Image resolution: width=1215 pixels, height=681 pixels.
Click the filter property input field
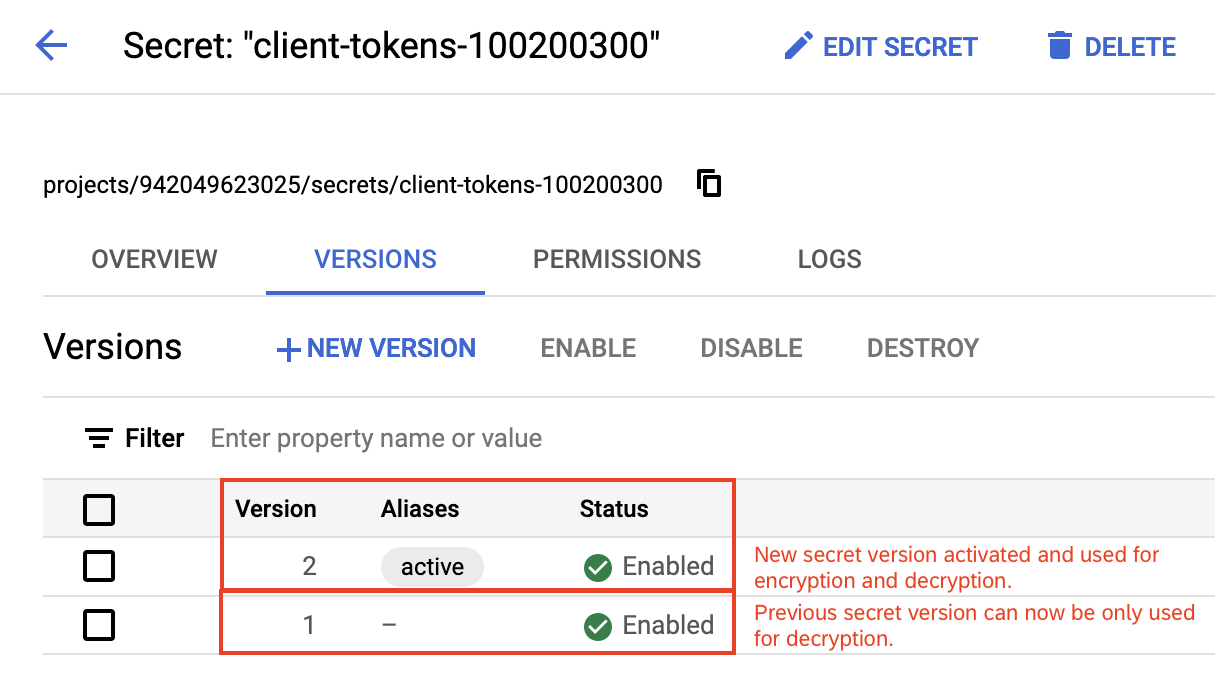[x=375, y=438]
